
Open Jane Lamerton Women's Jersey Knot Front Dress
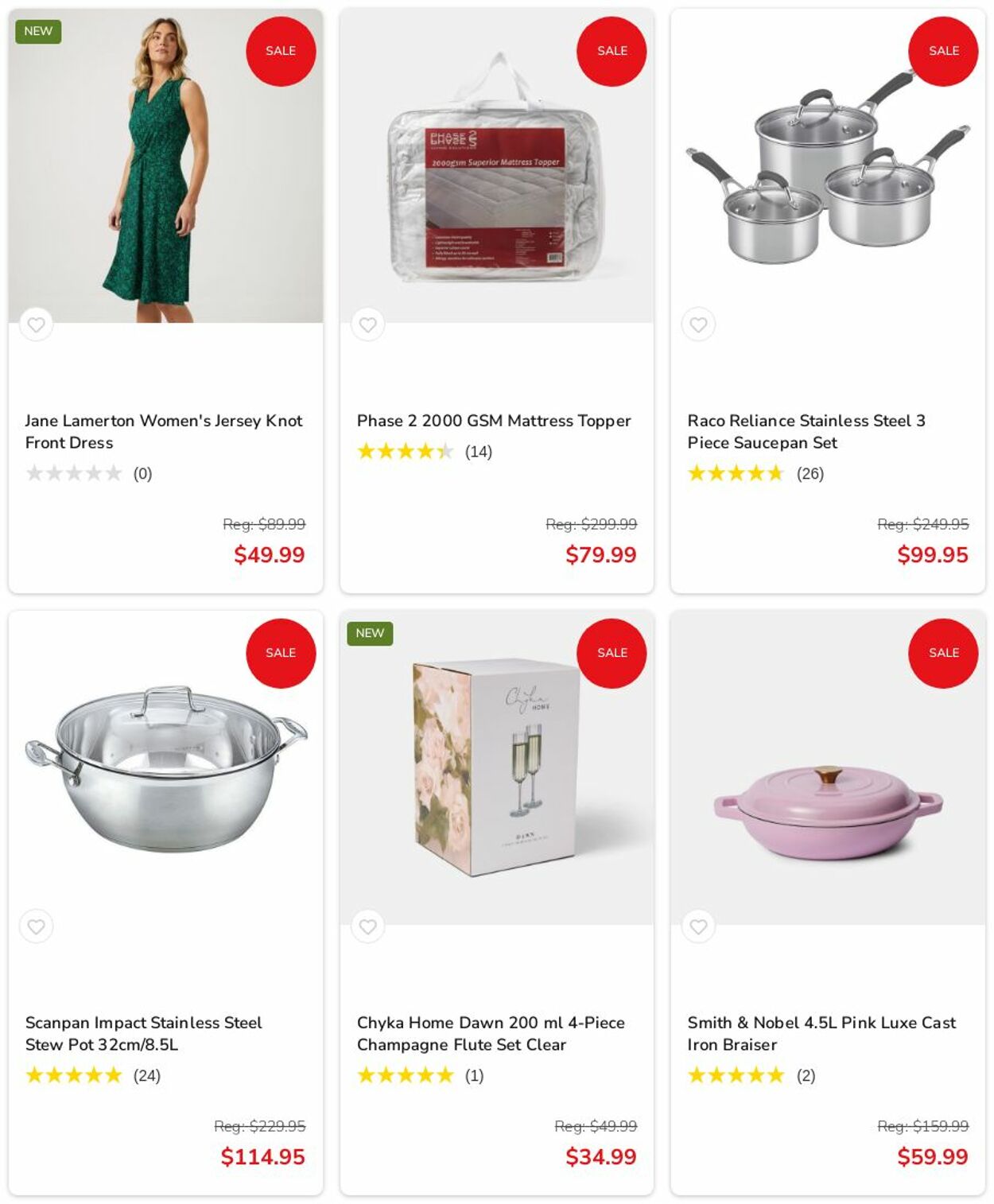(x=163, y=431)
